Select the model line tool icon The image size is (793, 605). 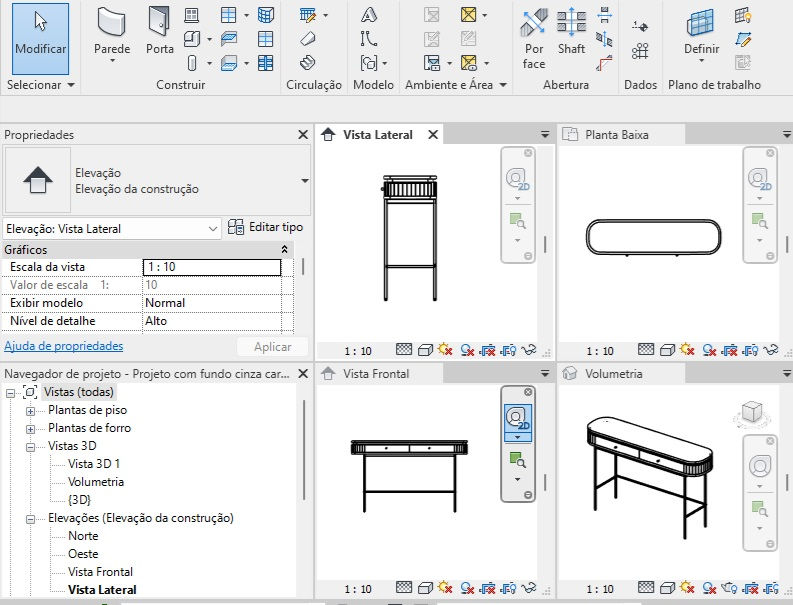pos(369,39)
